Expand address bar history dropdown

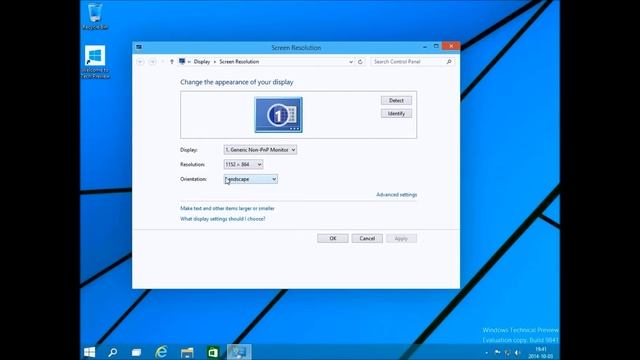[x=351, y=62]
